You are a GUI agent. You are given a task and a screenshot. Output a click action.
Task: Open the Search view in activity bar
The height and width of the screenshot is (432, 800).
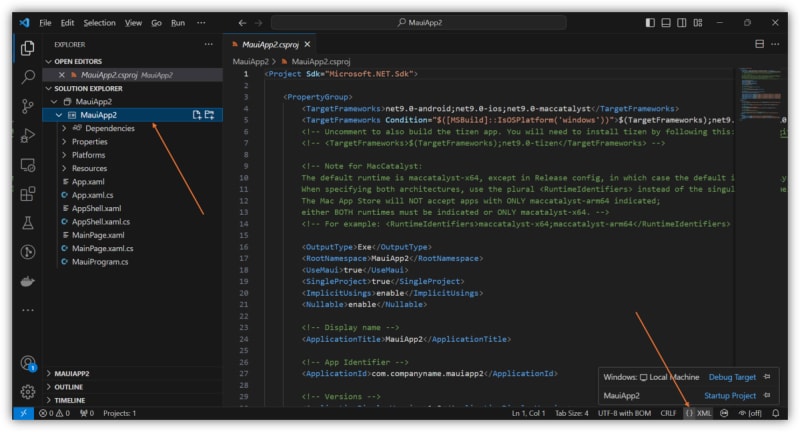[27, 76]
